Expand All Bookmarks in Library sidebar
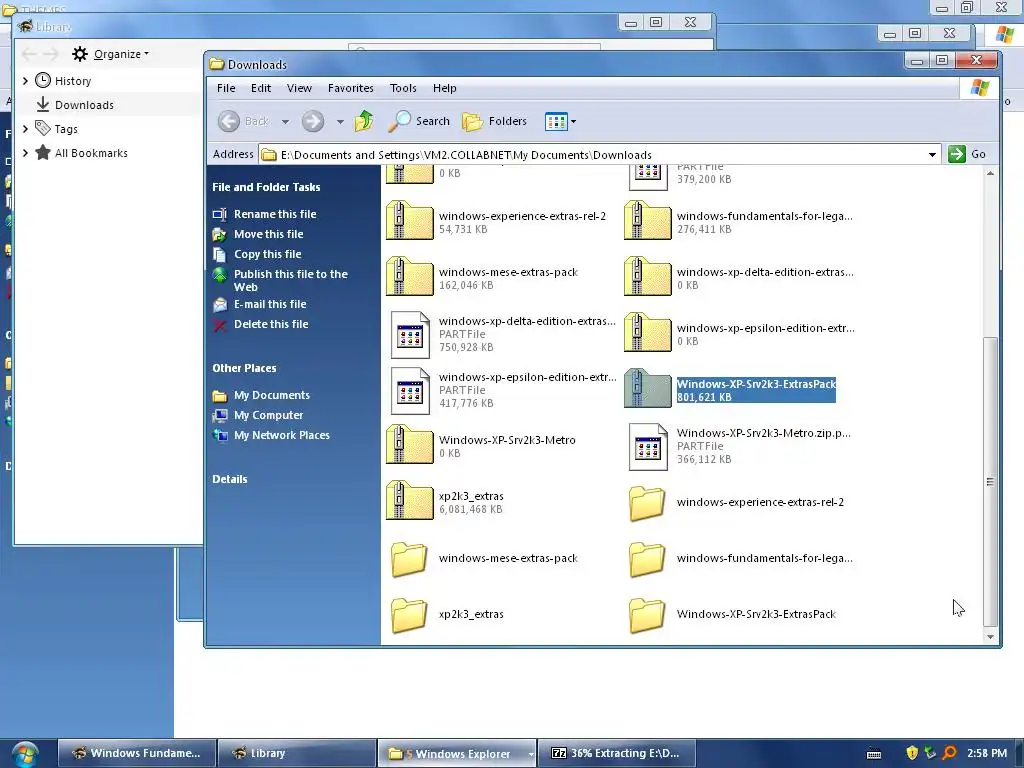 point(25,153)
